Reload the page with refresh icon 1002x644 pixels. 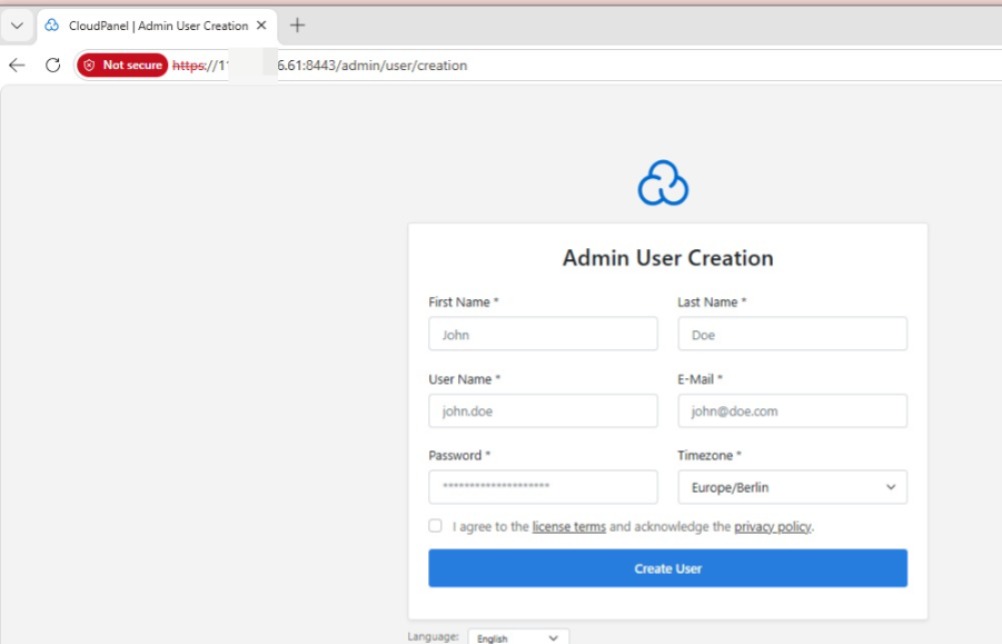tap(53, 65)
